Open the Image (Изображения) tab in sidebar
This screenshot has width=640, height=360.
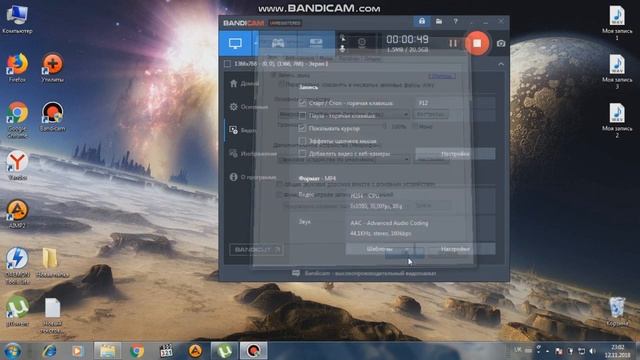tap(253, 154)
